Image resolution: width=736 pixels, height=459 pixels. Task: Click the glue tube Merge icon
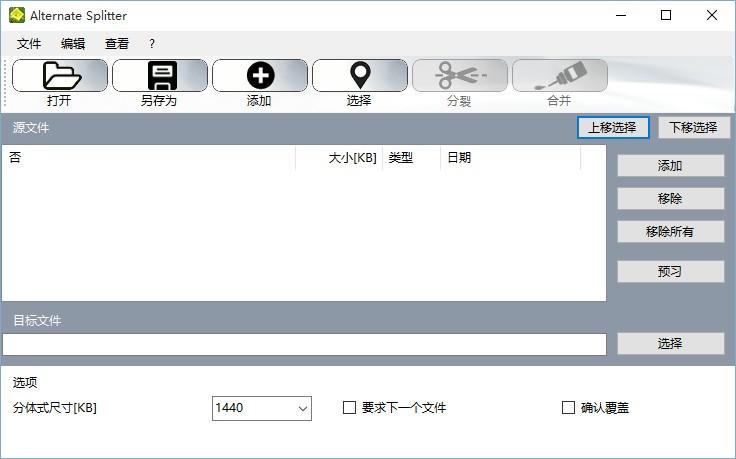click(559, 76)
